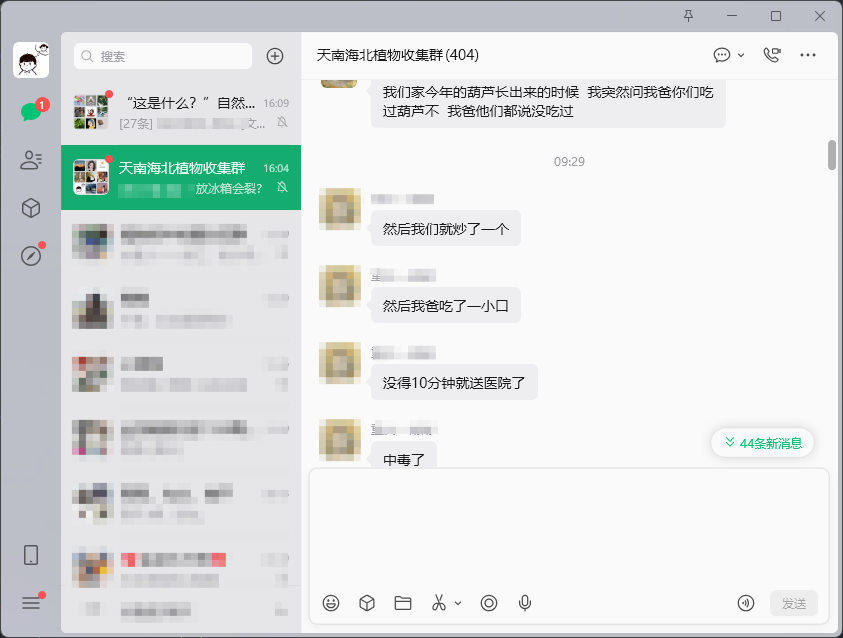The height and width of the screenshot is (638, 843).
Task: Open chat history circle icon
Action: click(x=489, y=603)
